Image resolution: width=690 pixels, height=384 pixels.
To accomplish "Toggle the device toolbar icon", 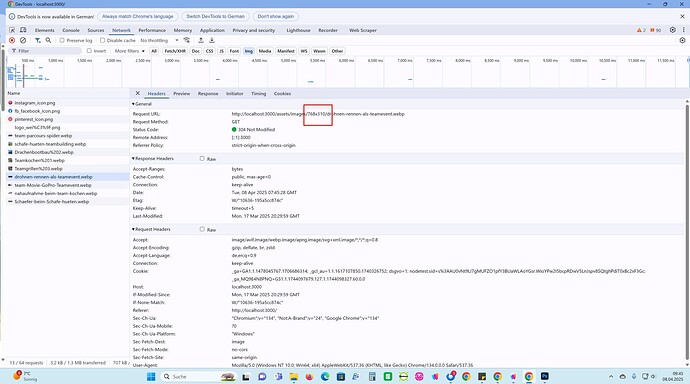I will click(23, 30).
